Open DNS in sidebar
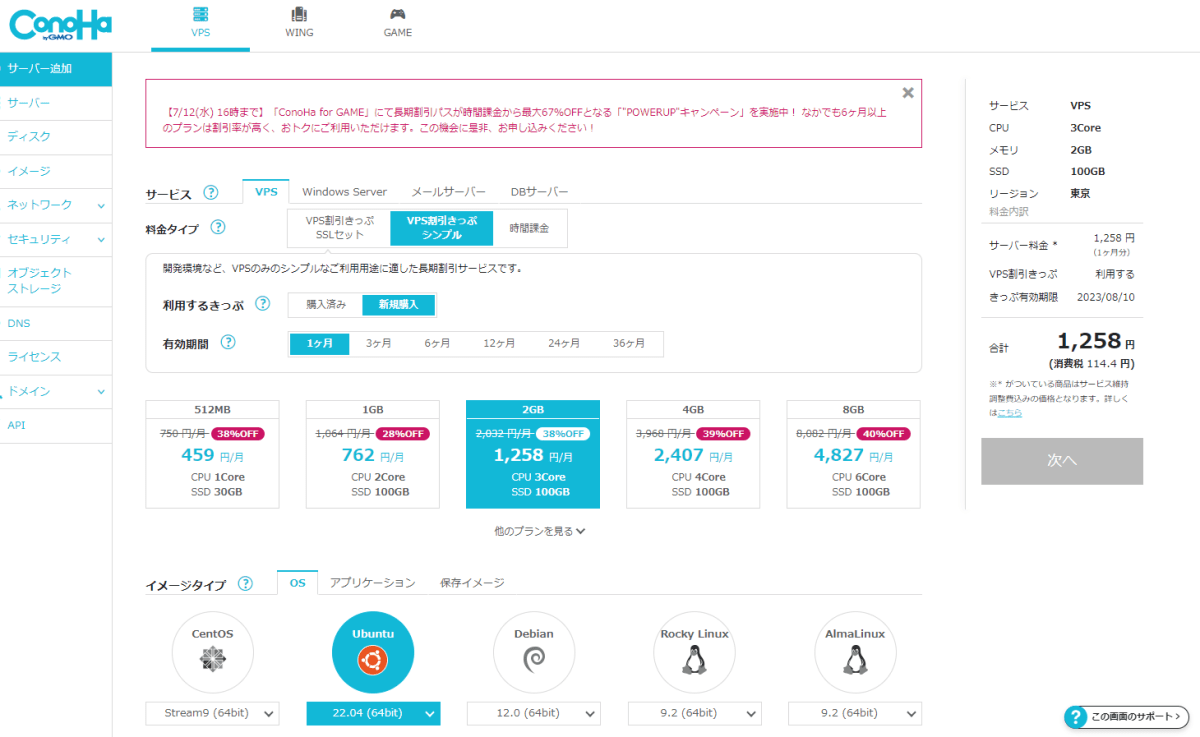 coord(56,324)
